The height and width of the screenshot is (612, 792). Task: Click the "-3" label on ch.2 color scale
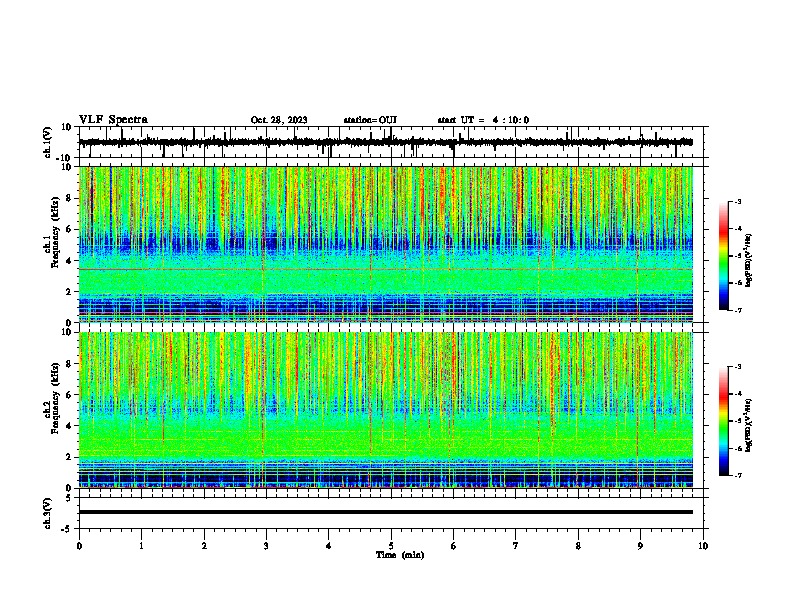point(737,367)
